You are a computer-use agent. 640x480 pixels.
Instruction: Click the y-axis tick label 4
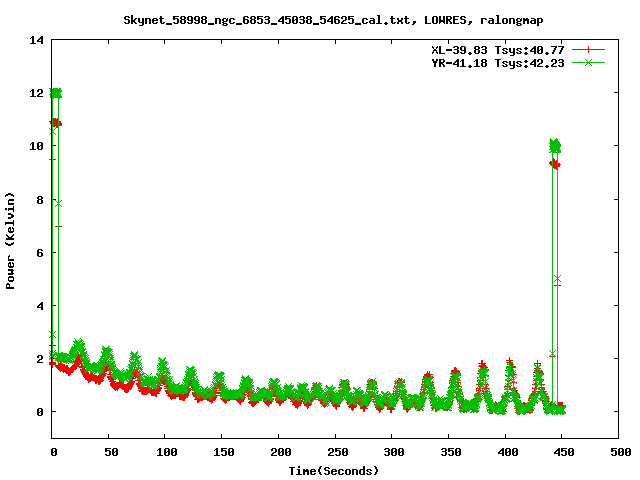(40, 306)
